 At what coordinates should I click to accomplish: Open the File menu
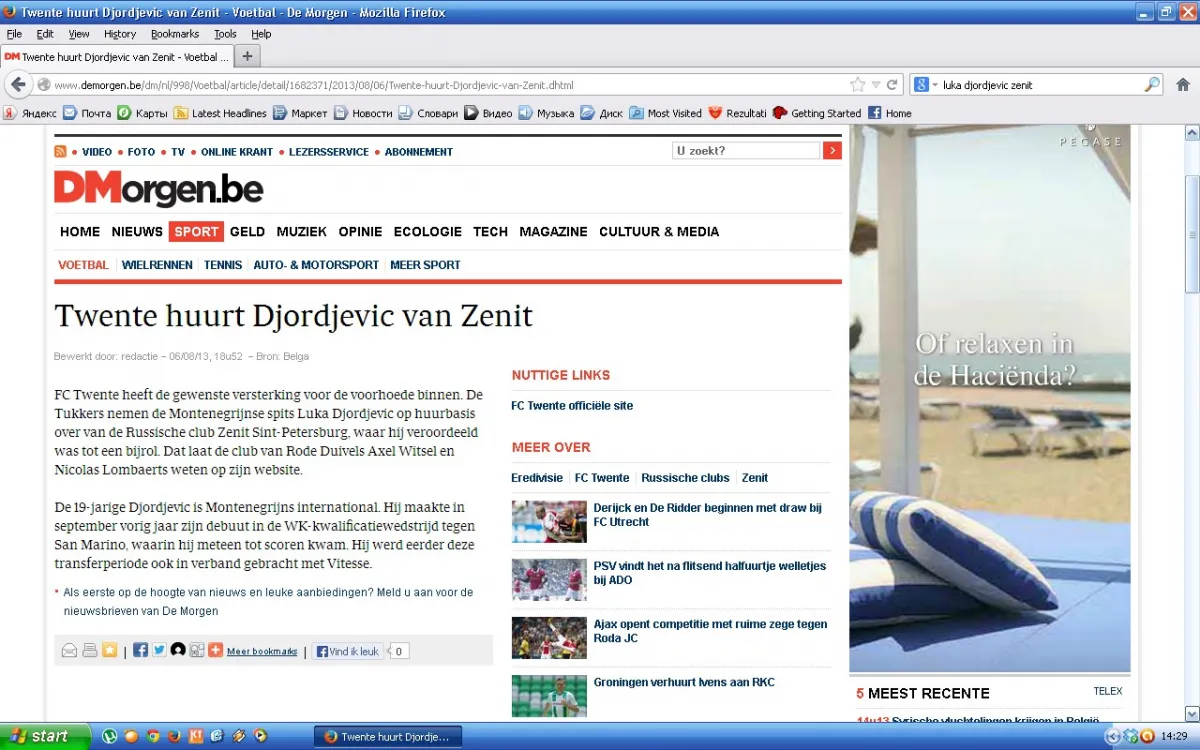[x=14, y=34]
